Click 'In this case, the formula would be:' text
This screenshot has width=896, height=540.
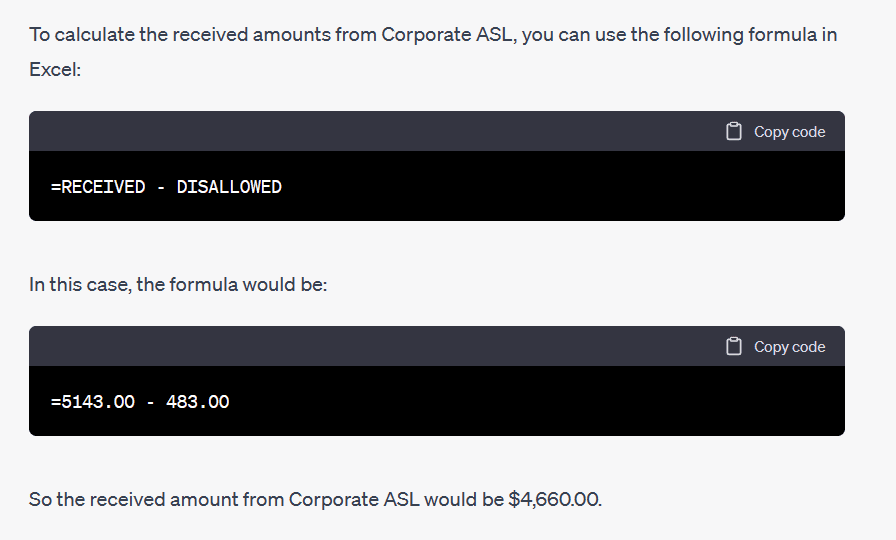point(178,285)
